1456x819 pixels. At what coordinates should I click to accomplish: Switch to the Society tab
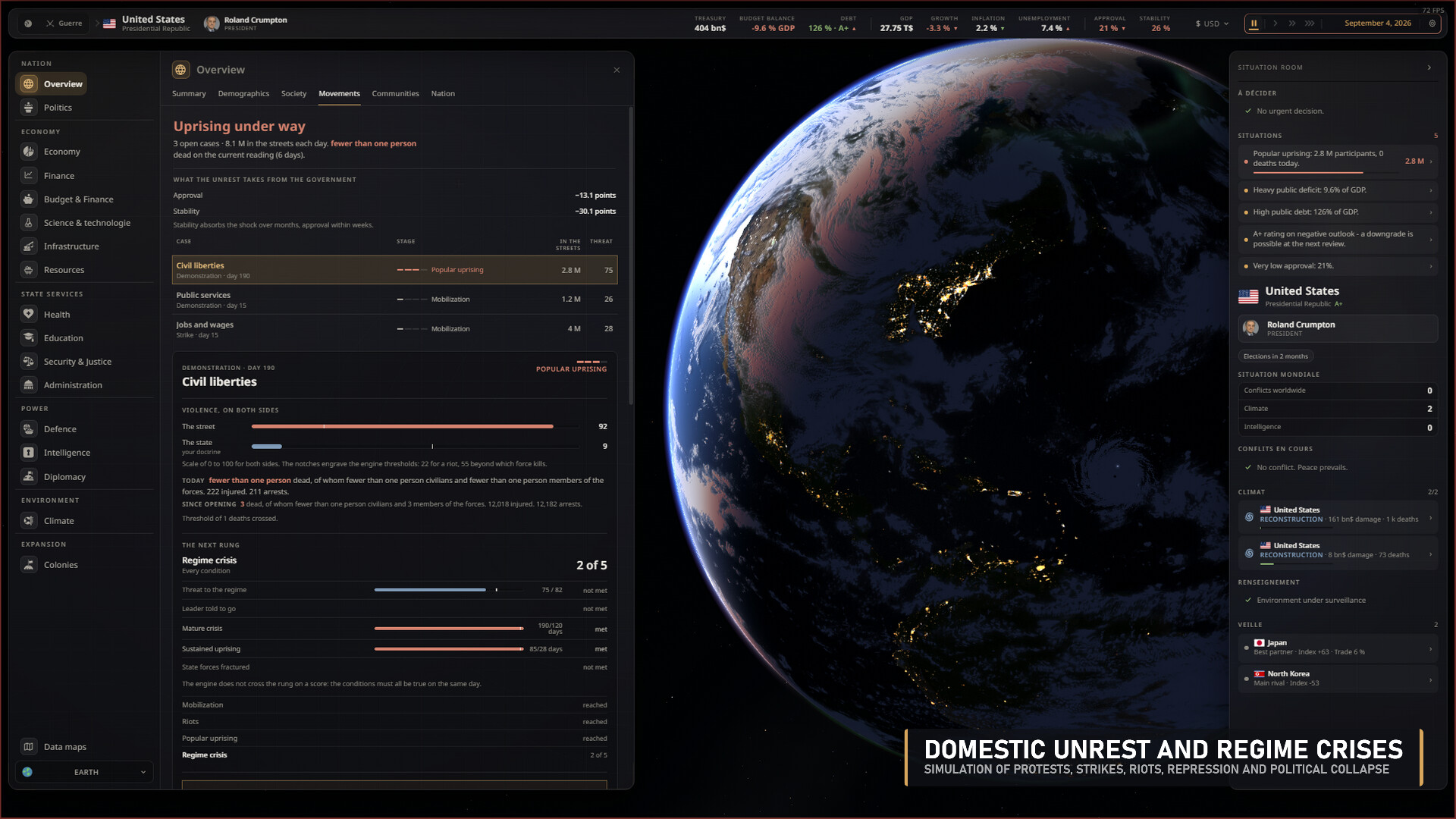[x=293, y=94]
